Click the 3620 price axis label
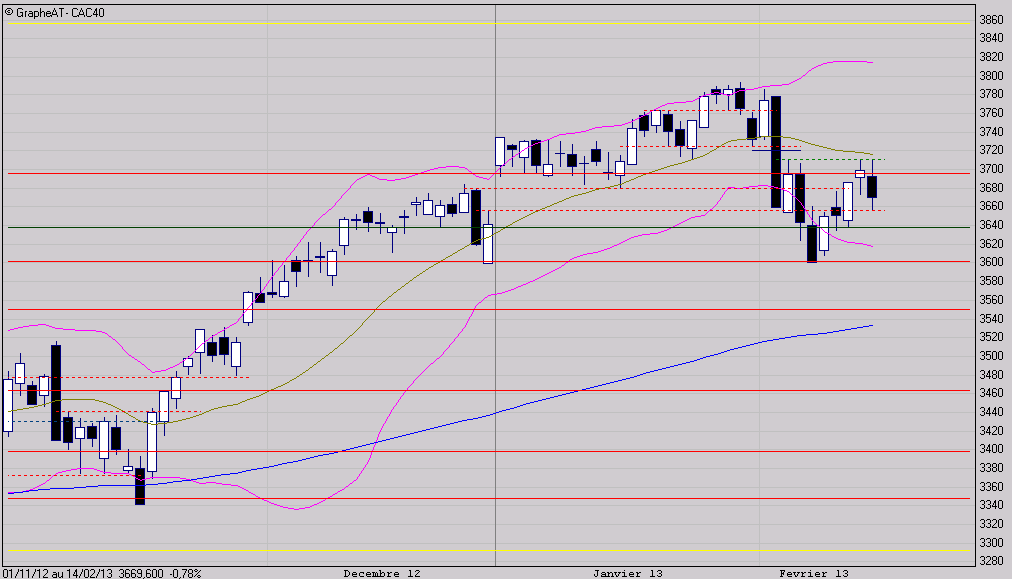1012x579 pixels. click(991, 244)
